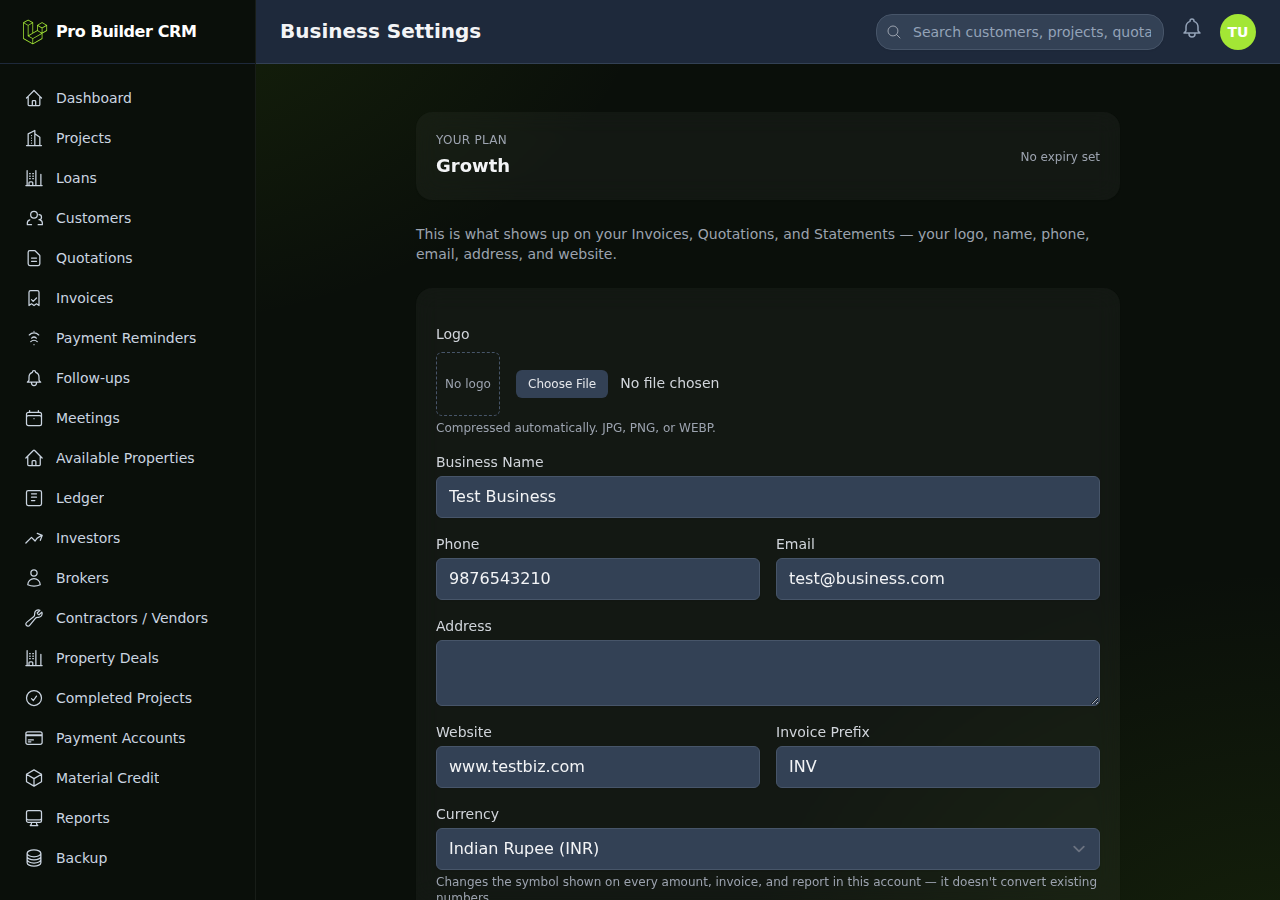Click the Loans sidebar icon
The height and width of the screenshot is (900, 1280).
(34, 178)
